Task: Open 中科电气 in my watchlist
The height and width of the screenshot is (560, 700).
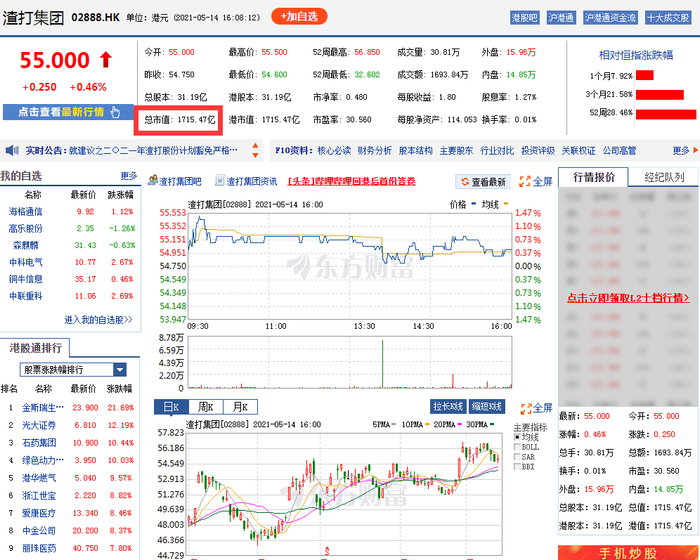Action: point(25,262)
